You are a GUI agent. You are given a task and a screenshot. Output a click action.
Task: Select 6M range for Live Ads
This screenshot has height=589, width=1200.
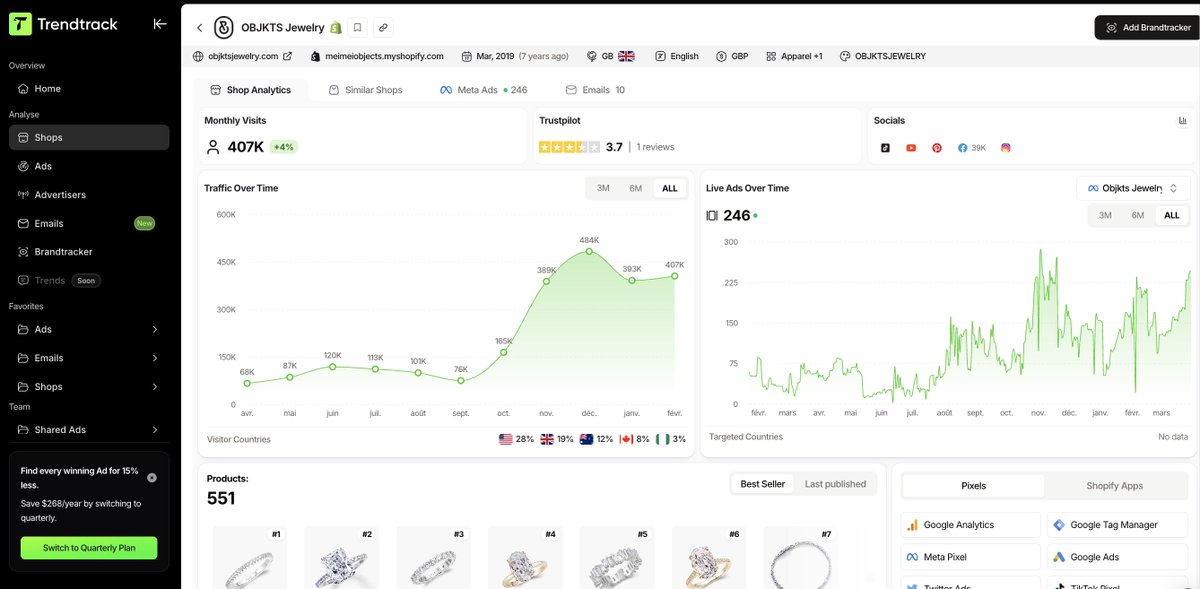click(x=1138, y=215)
